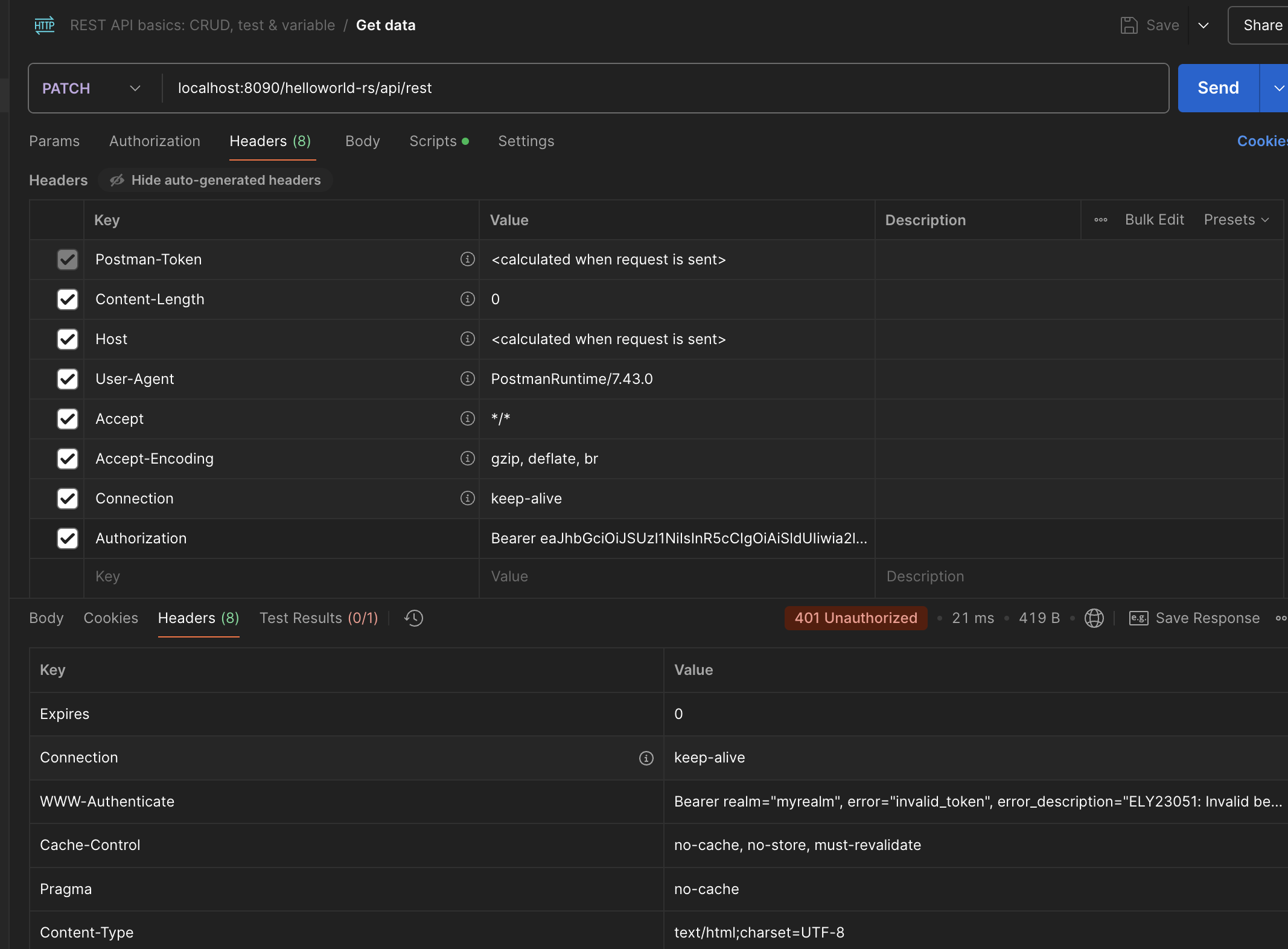1288x949 pixels.
Task: Open the three-dots column options menu
Action: point(1100,220)
